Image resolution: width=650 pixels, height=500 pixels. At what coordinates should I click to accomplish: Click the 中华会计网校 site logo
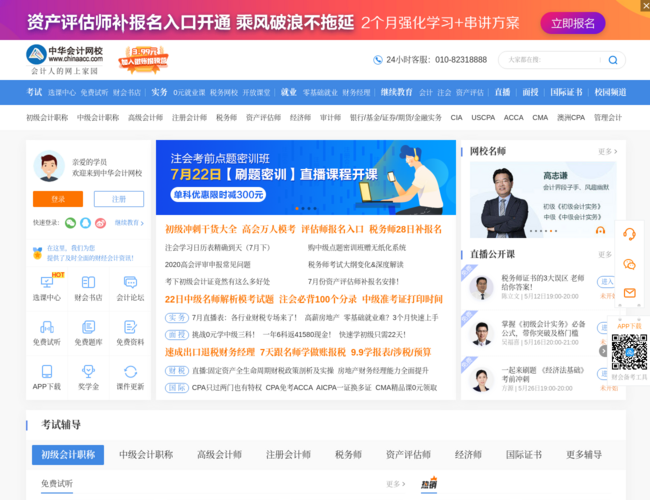[x=65, y=59]
